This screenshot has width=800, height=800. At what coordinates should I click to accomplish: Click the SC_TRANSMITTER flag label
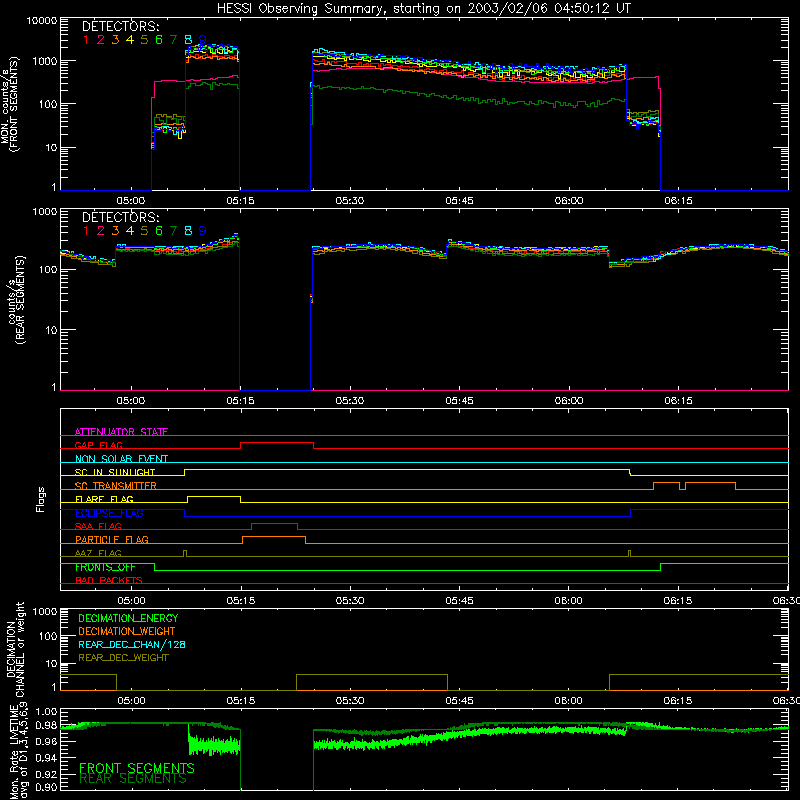point(116,485)
